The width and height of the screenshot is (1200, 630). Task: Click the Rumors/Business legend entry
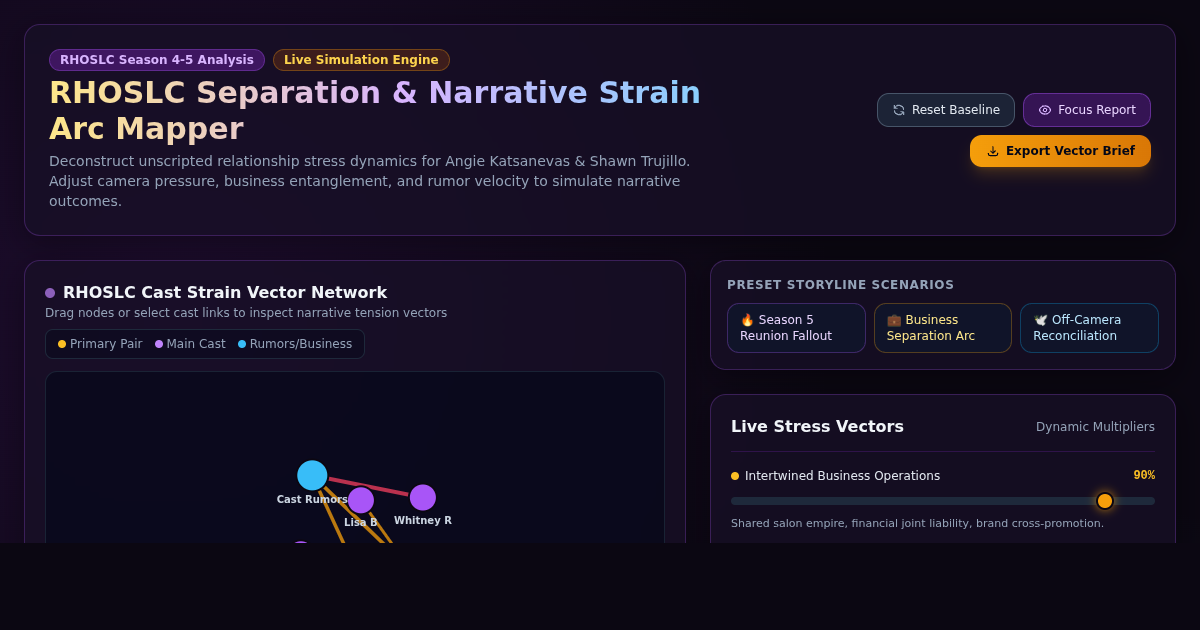(x=295, y=344)
